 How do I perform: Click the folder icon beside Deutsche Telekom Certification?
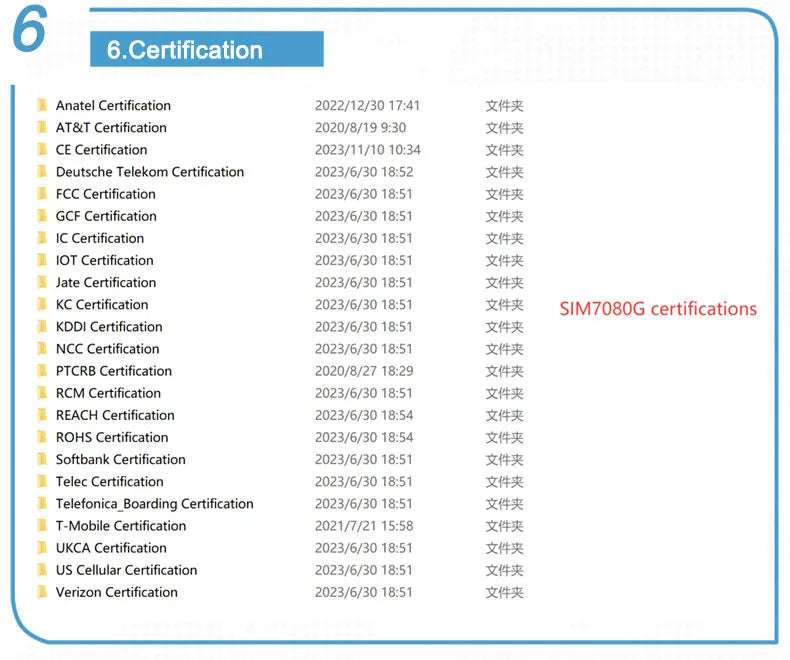tap(42, 171)
